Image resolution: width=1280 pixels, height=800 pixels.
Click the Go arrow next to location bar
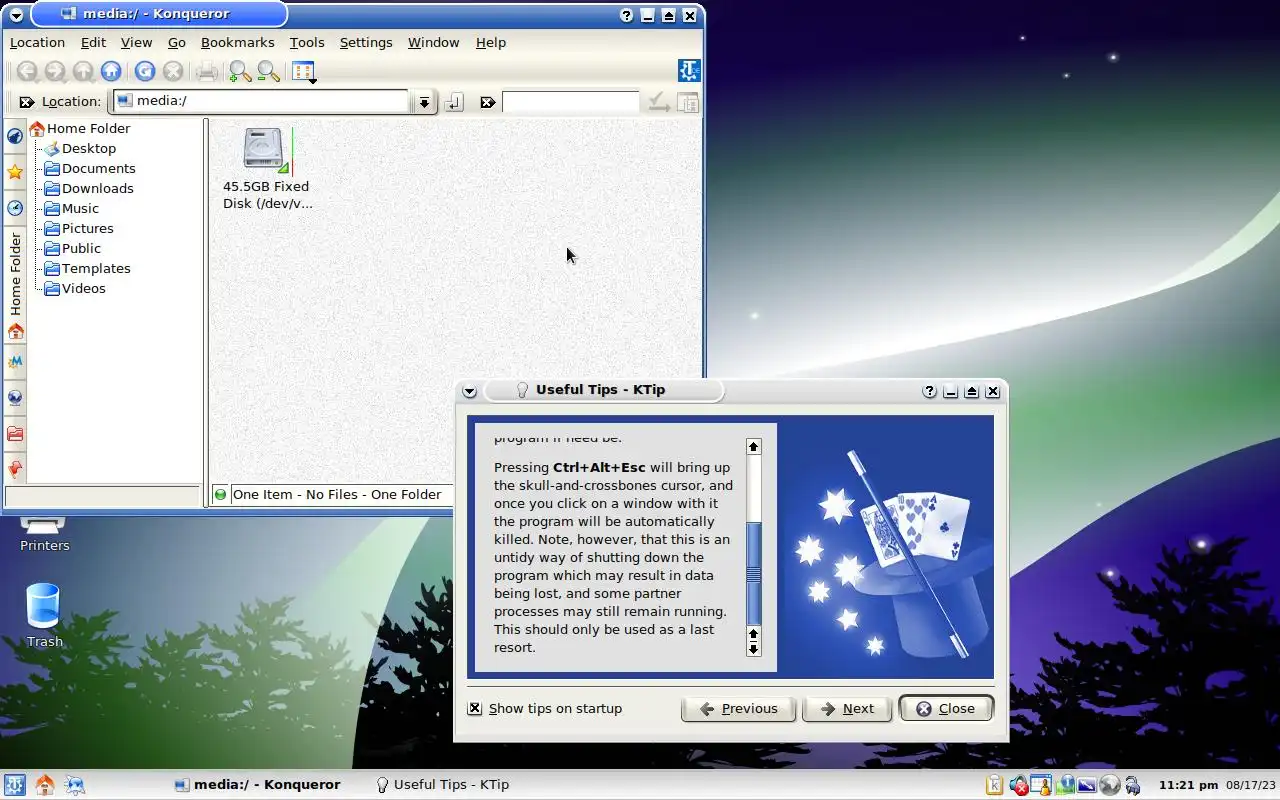454,102
